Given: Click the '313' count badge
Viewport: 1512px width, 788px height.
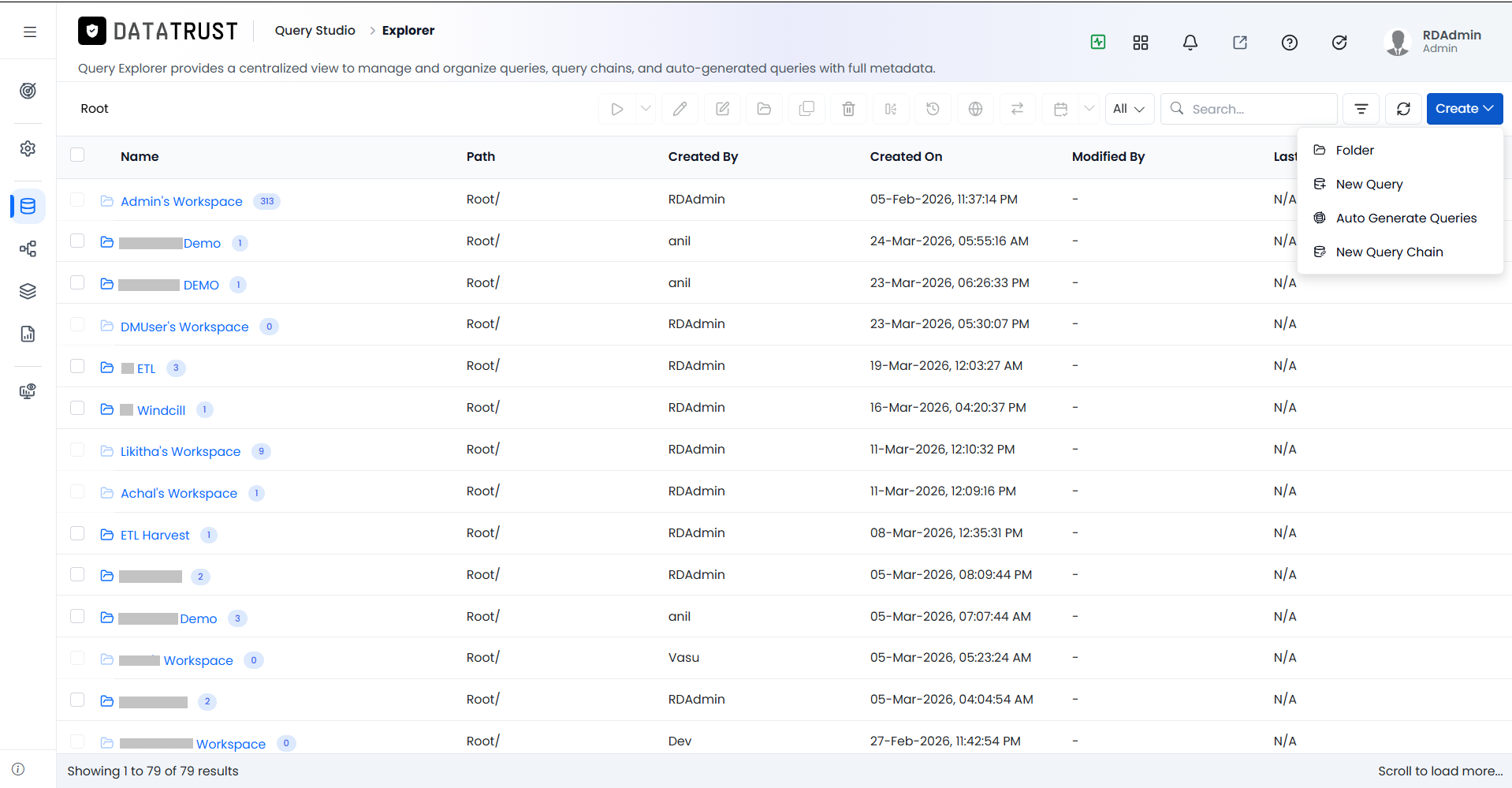Looking at the screenshot, I should 267,201.
